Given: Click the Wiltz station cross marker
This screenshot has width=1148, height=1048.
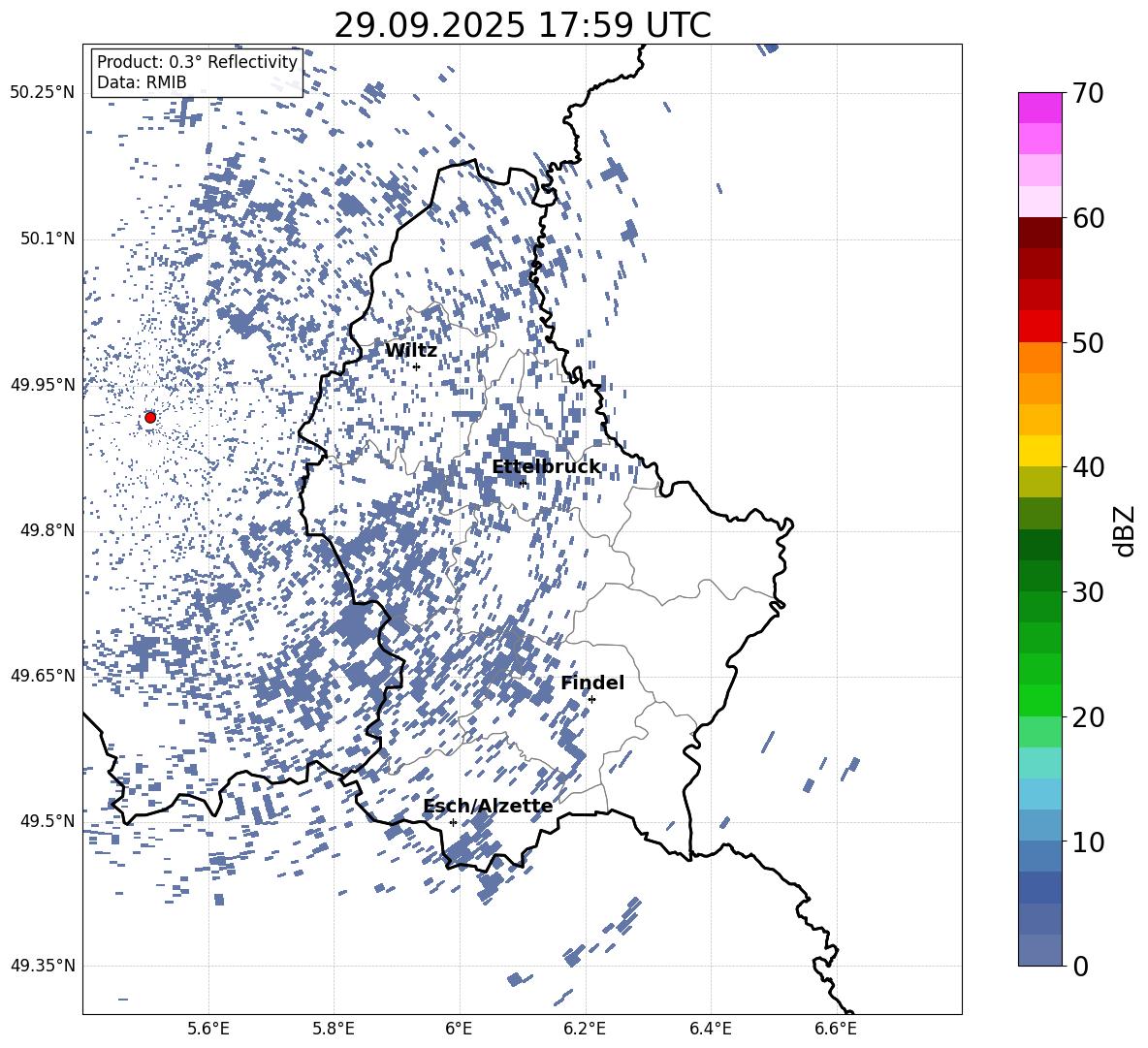Looking at the screenshot, I should 417,366.
